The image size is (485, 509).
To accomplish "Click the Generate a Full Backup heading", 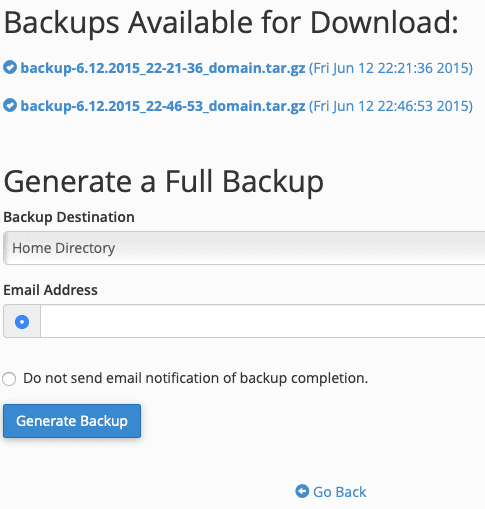I will click(164, 182).
